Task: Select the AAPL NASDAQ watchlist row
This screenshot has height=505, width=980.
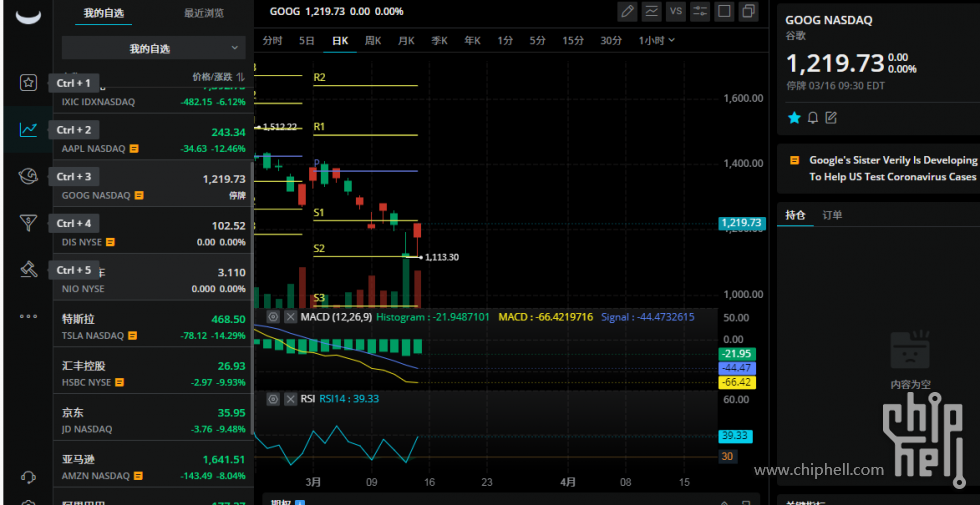Action: tap(154, 136)
